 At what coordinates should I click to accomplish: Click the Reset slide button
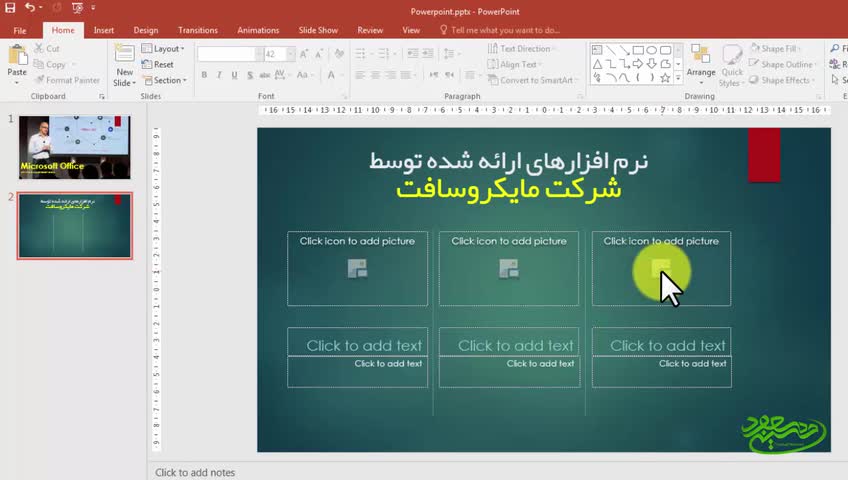[157, 64]
